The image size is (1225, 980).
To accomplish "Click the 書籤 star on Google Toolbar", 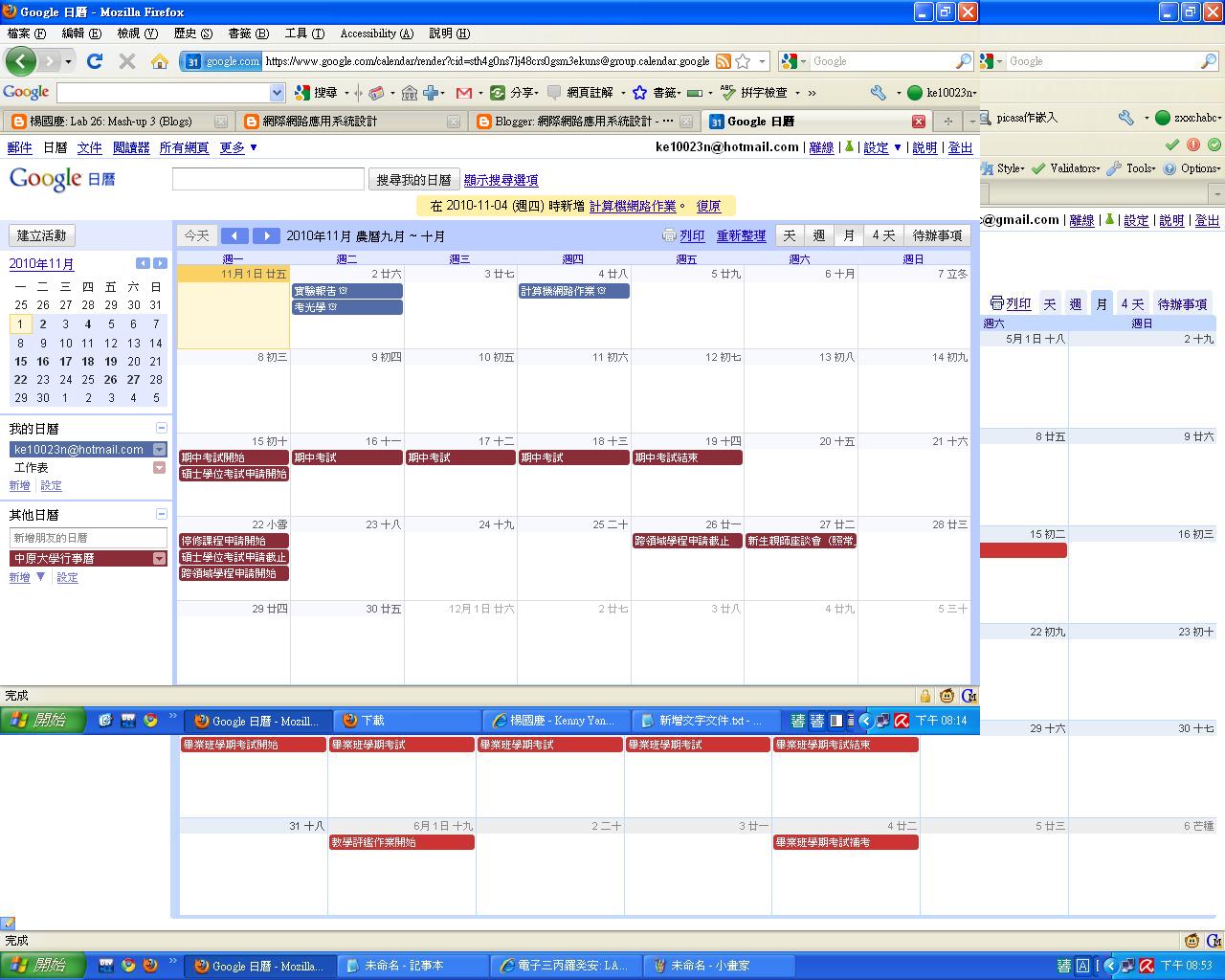I will 639,93.
